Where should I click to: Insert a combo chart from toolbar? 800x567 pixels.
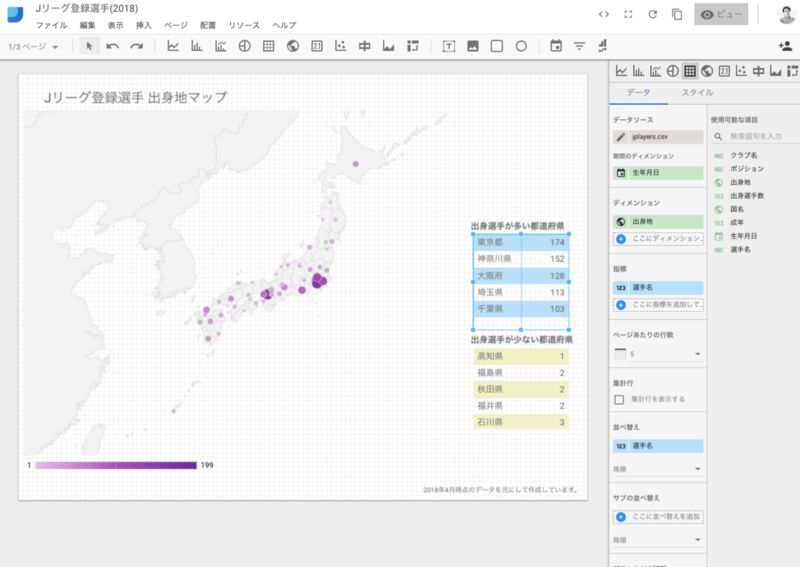click(x=220, y=46)
